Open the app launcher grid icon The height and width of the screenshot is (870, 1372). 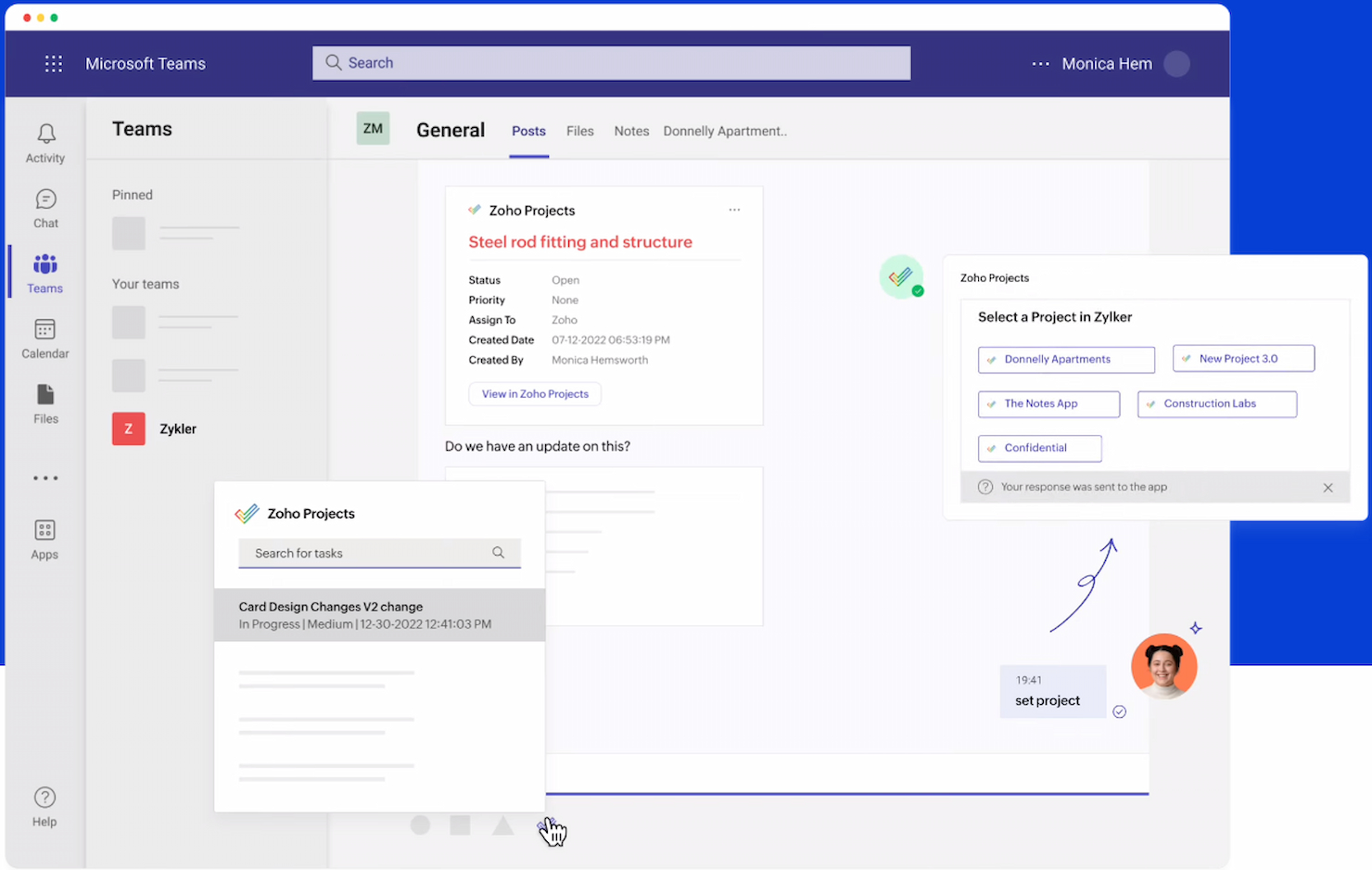pos(54,64)
